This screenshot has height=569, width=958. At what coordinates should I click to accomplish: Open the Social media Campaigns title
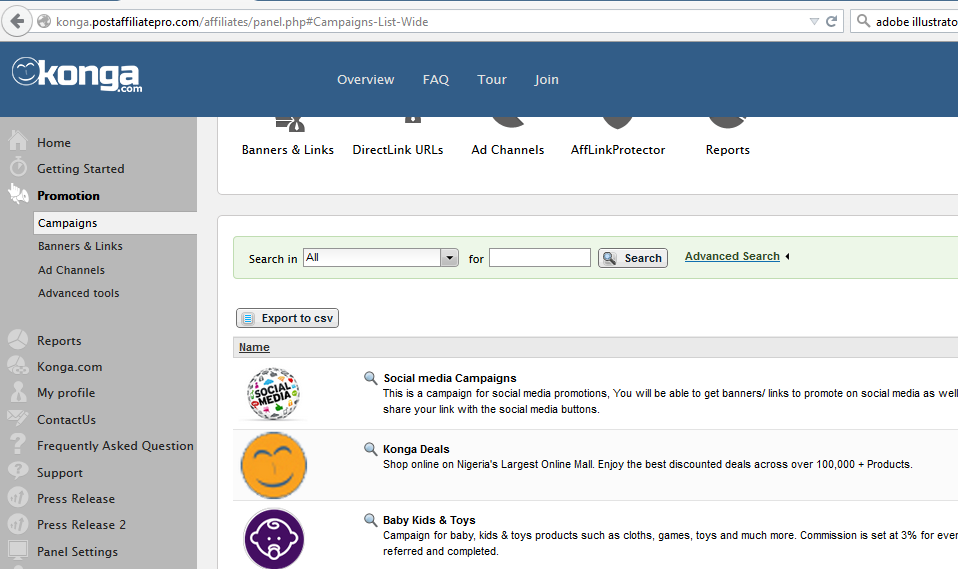(450, 378)
